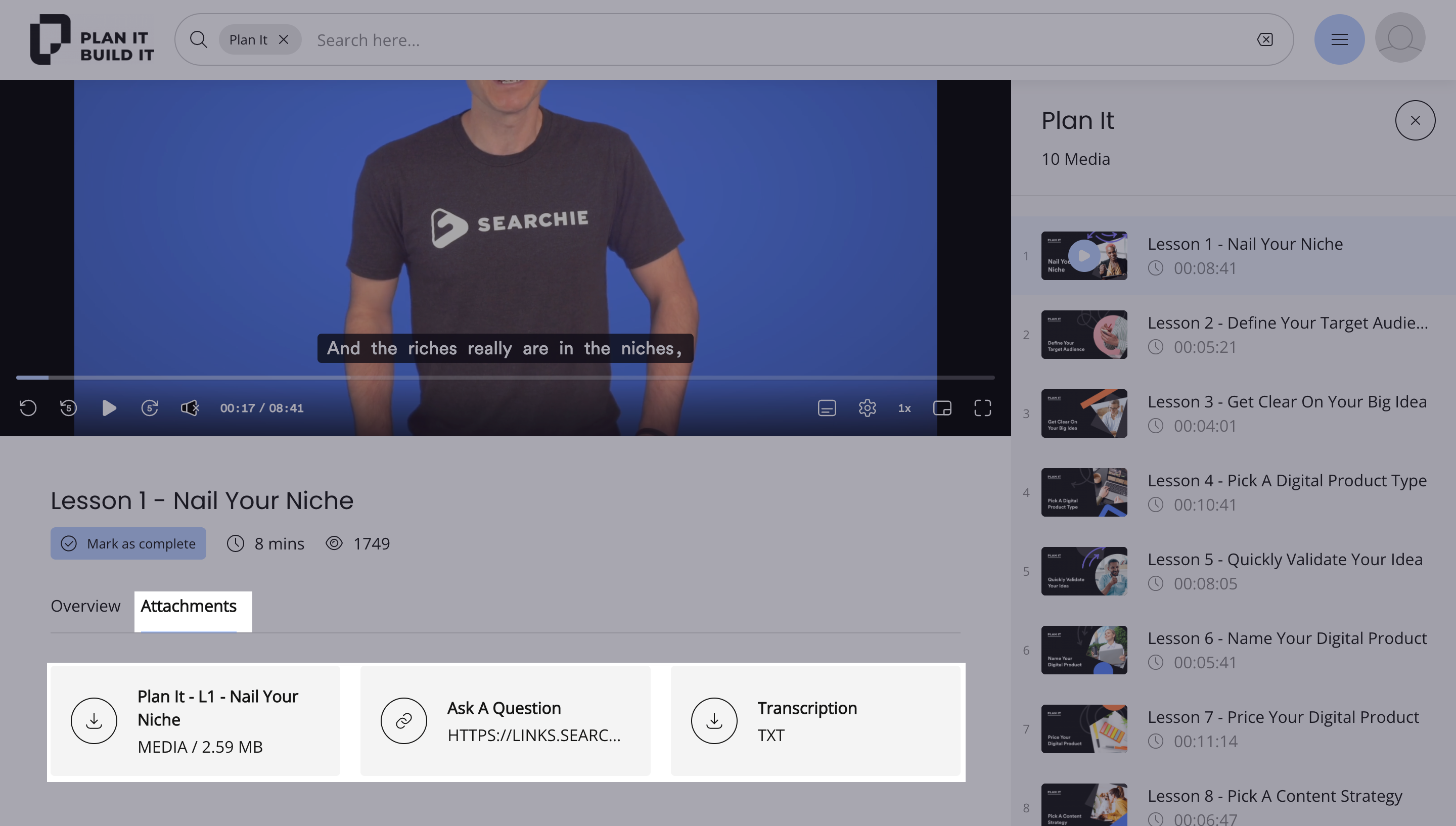Change playback speed from 1x
This screenshot has width=1456, height=826.
pos(904,408)
